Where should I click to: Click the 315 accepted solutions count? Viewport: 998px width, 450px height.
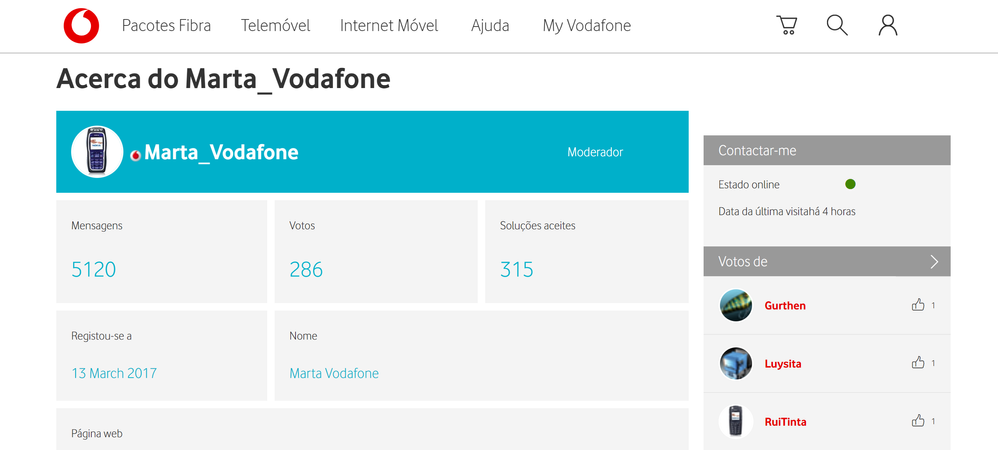coord(517,269)
